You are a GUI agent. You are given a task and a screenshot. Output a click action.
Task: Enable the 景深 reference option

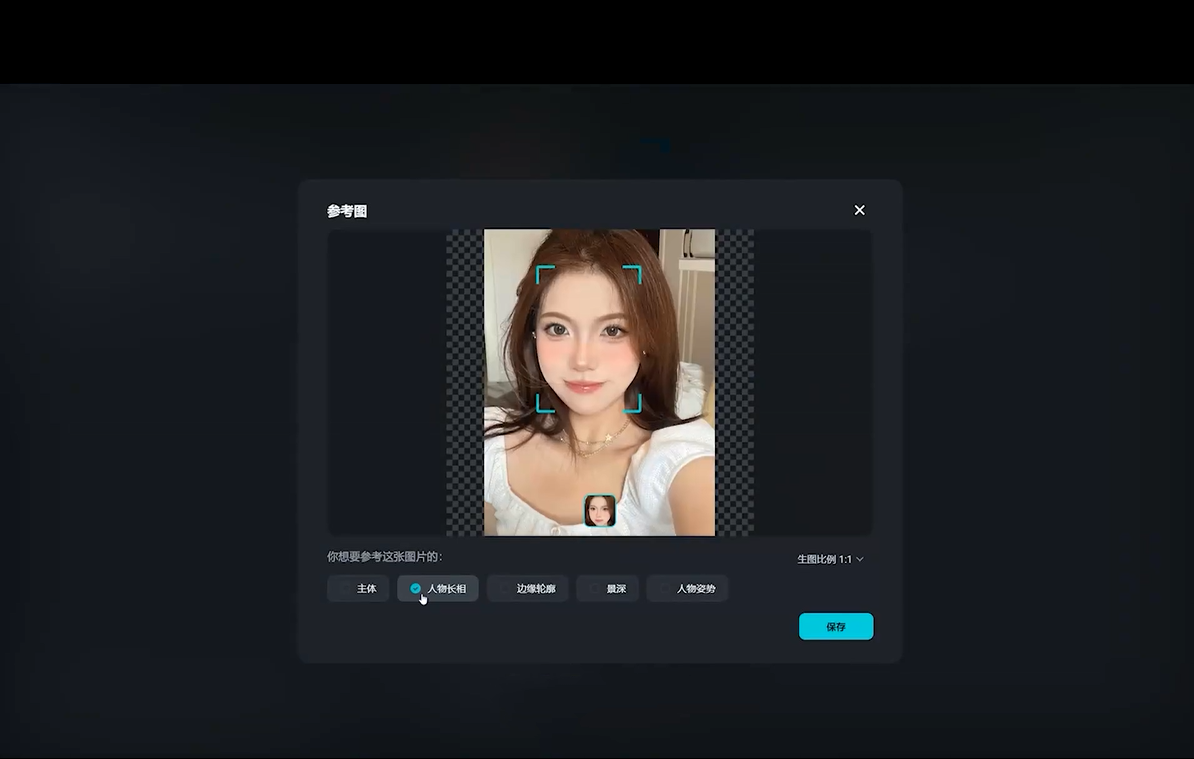(608, 589)
